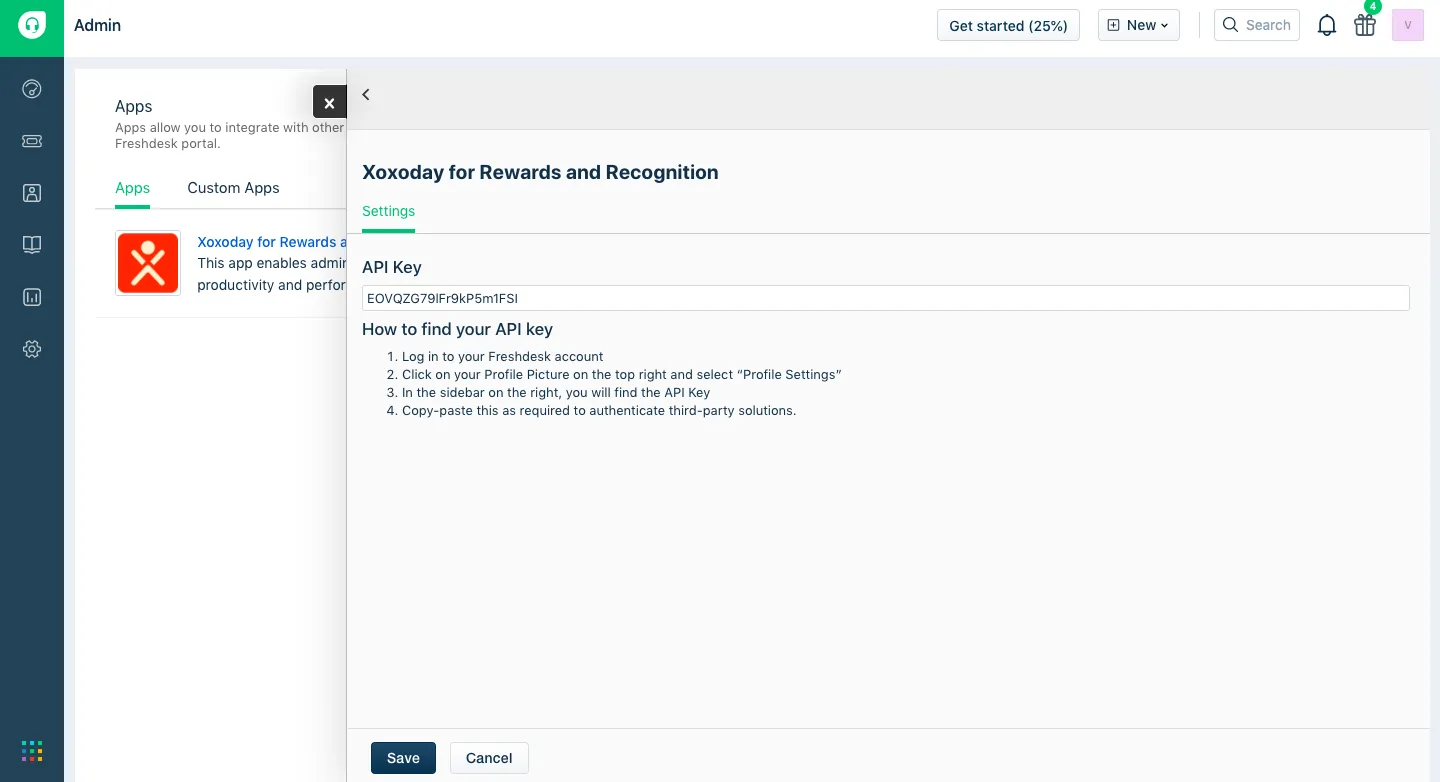Click the Get started (25%) button

pos(1008,26)
